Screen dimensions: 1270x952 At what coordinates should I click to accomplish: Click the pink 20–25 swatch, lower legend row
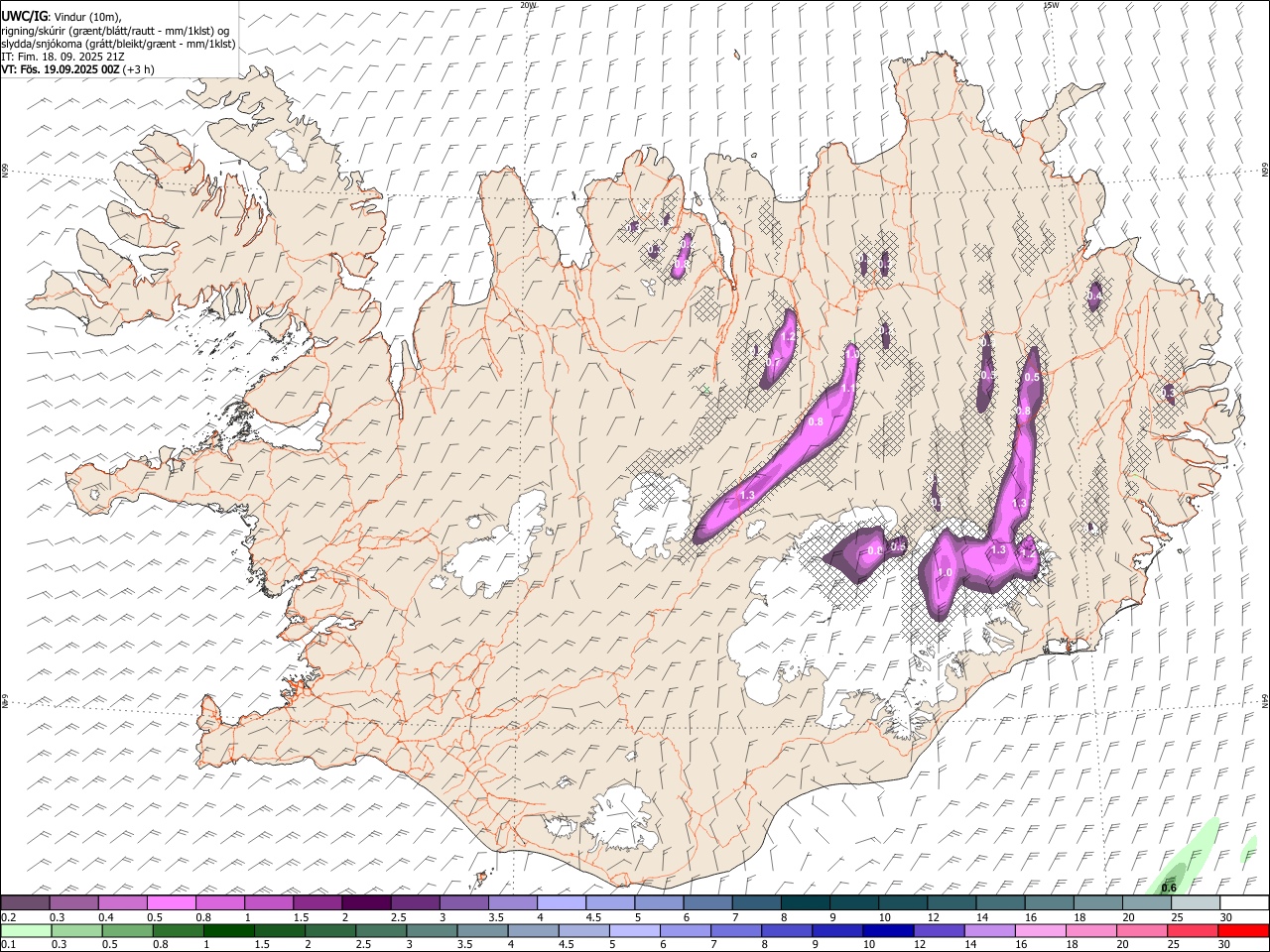coord(1141,931)
